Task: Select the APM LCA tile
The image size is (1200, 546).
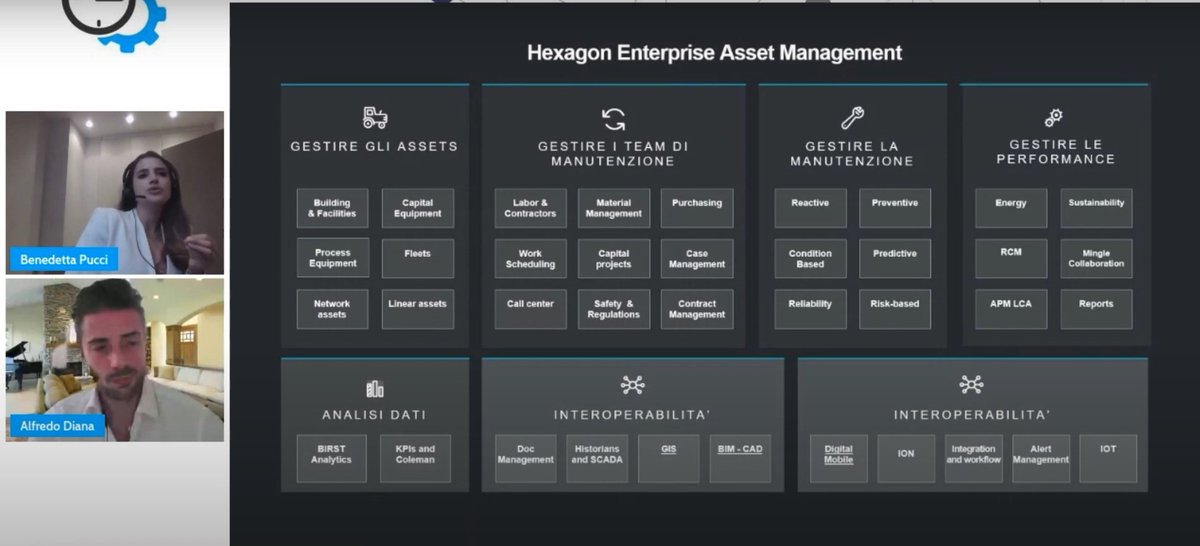Action: 1011,309
